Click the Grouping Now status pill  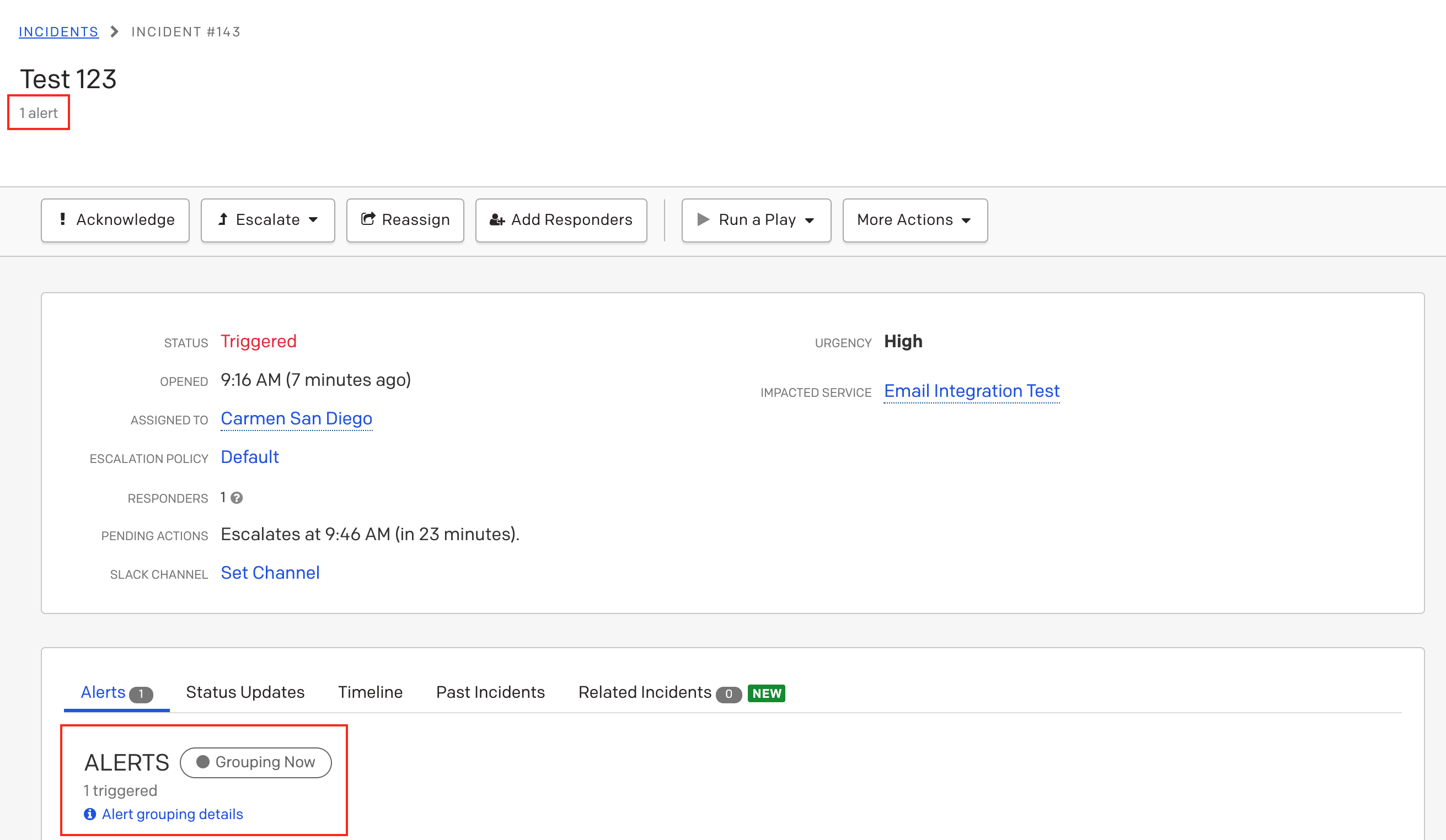pos(255,762)
